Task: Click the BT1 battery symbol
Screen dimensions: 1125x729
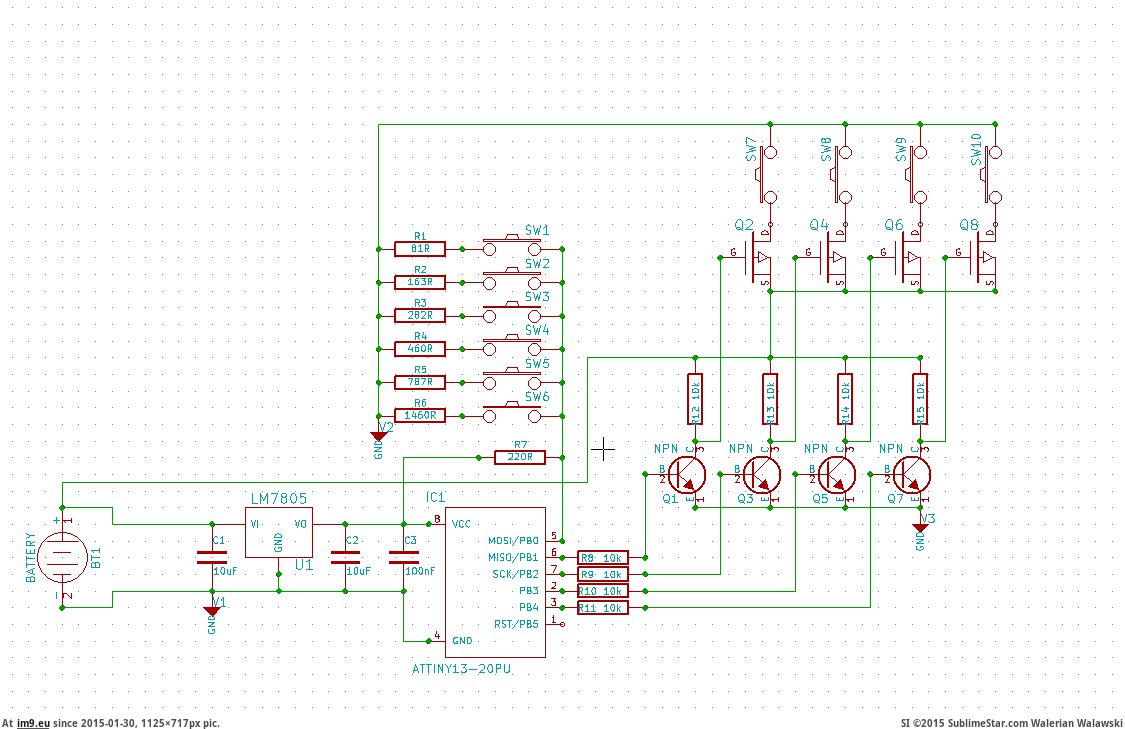Action: pyautogui.click(x=62, y=556)
